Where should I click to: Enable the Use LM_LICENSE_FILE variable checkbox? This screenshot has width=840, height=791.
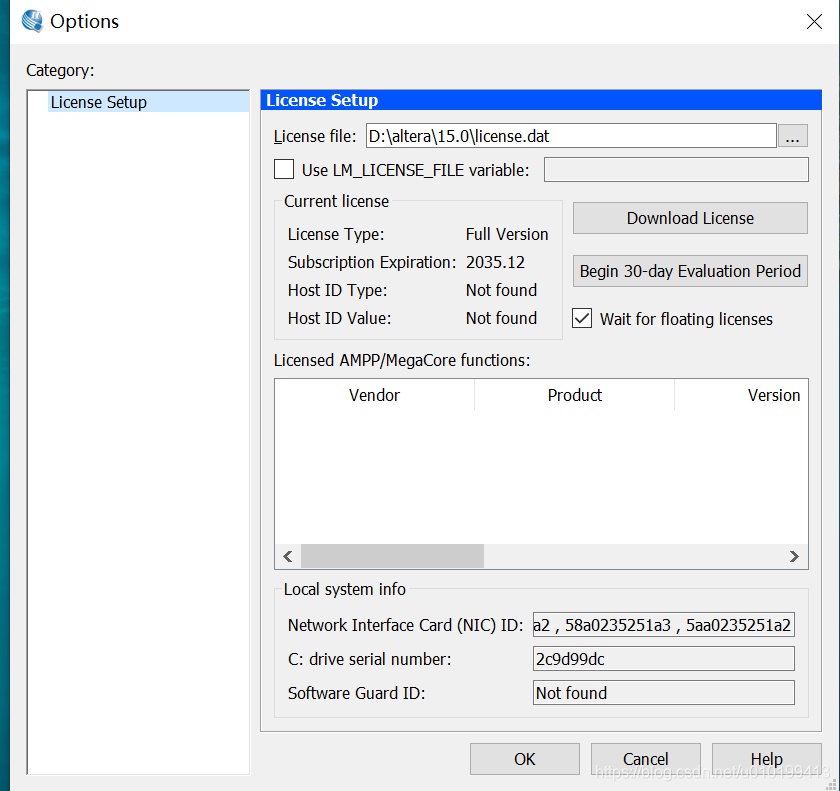point(284,169)
